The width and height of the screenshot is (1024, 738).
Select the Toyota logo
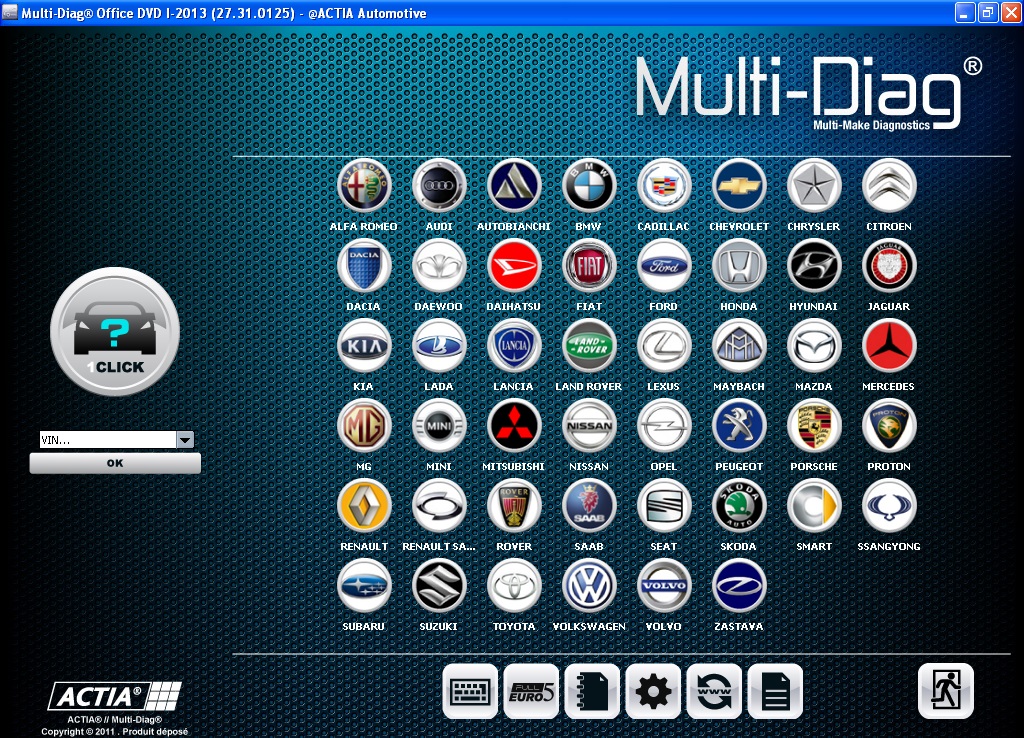pos(514,586)
